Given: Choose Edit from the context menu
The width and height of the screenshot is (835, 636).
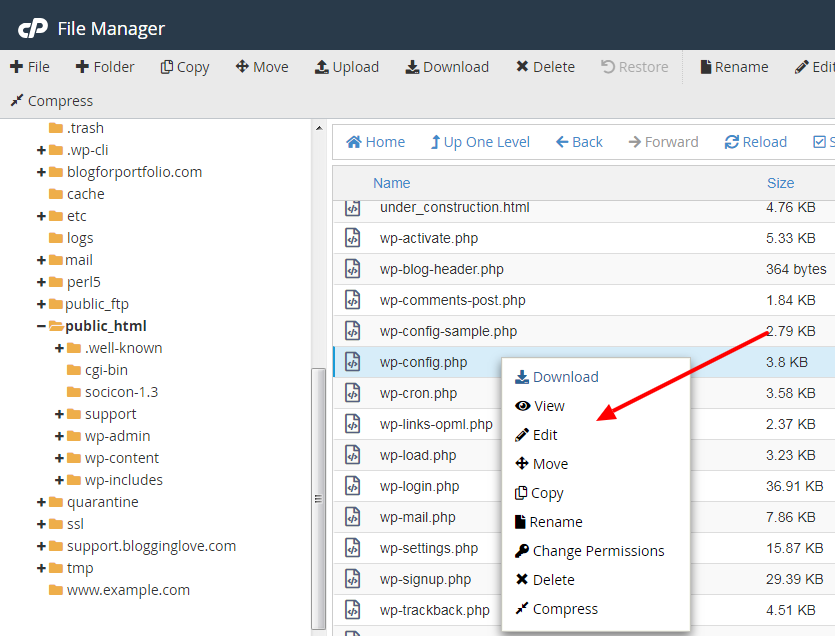Looking at the screenshot, I should tap(545, 435).
